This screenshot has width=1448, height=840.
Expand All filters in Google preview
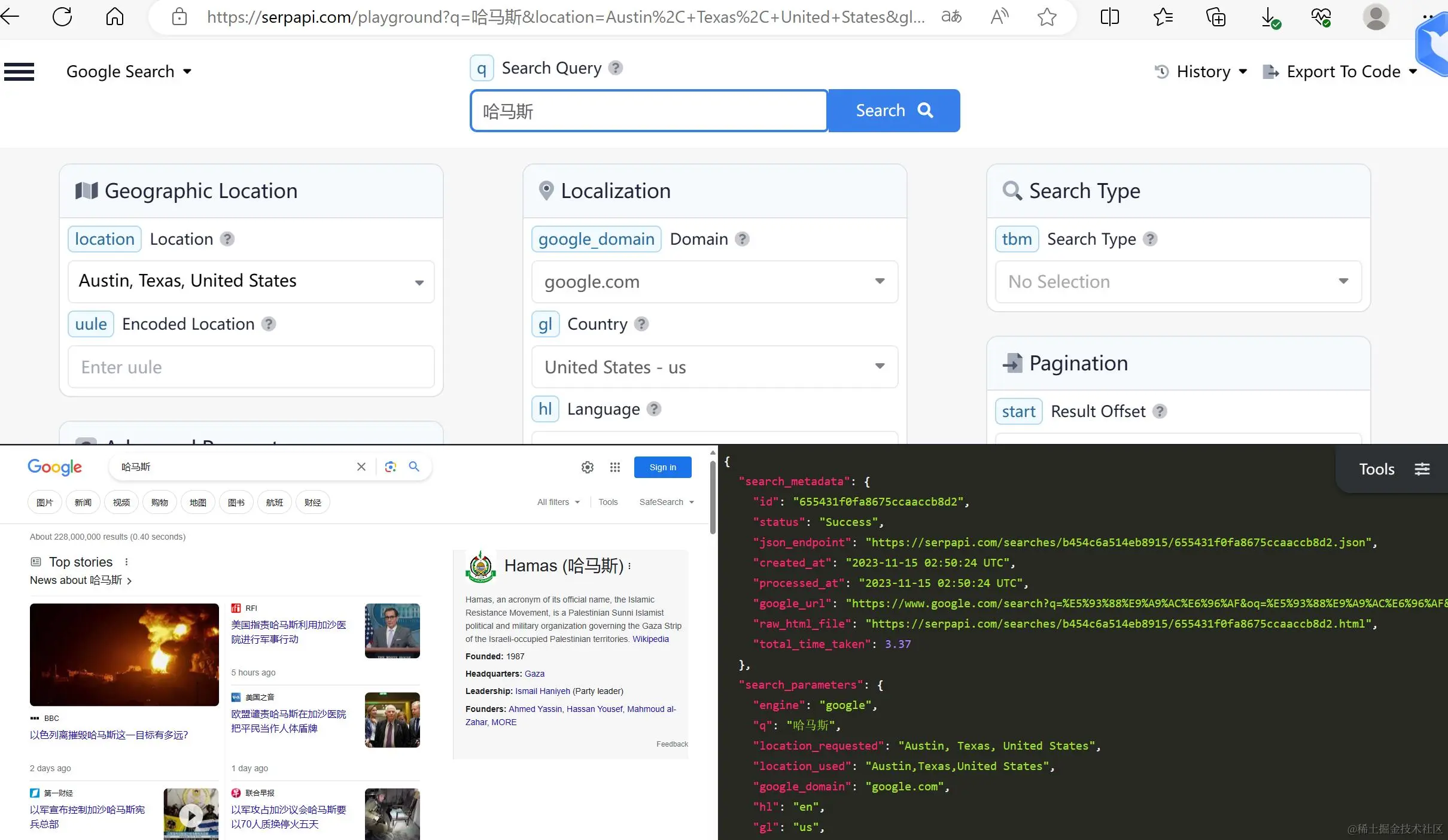pyautogui.click(x=558, y=502)
